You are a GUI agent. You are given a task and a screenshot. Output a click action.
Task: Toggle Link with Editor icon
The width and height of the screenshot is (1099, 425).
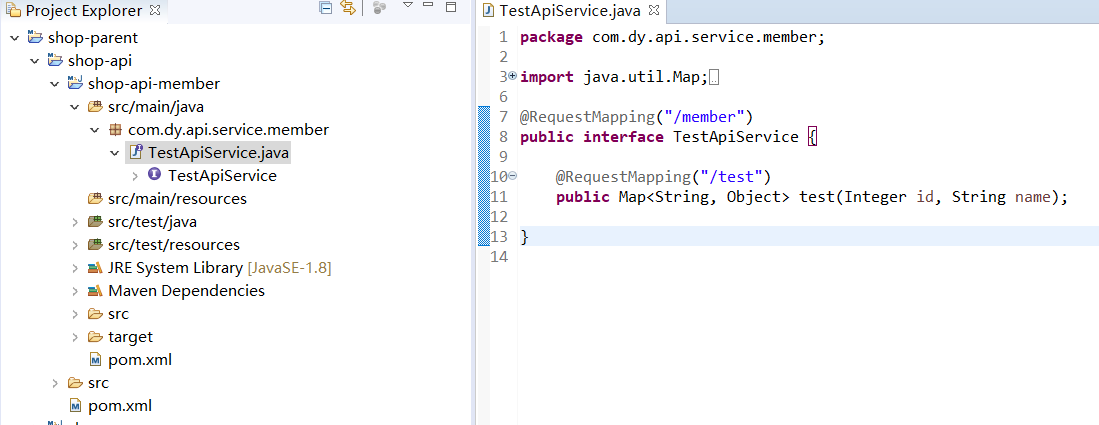click(x=348, y=8)
